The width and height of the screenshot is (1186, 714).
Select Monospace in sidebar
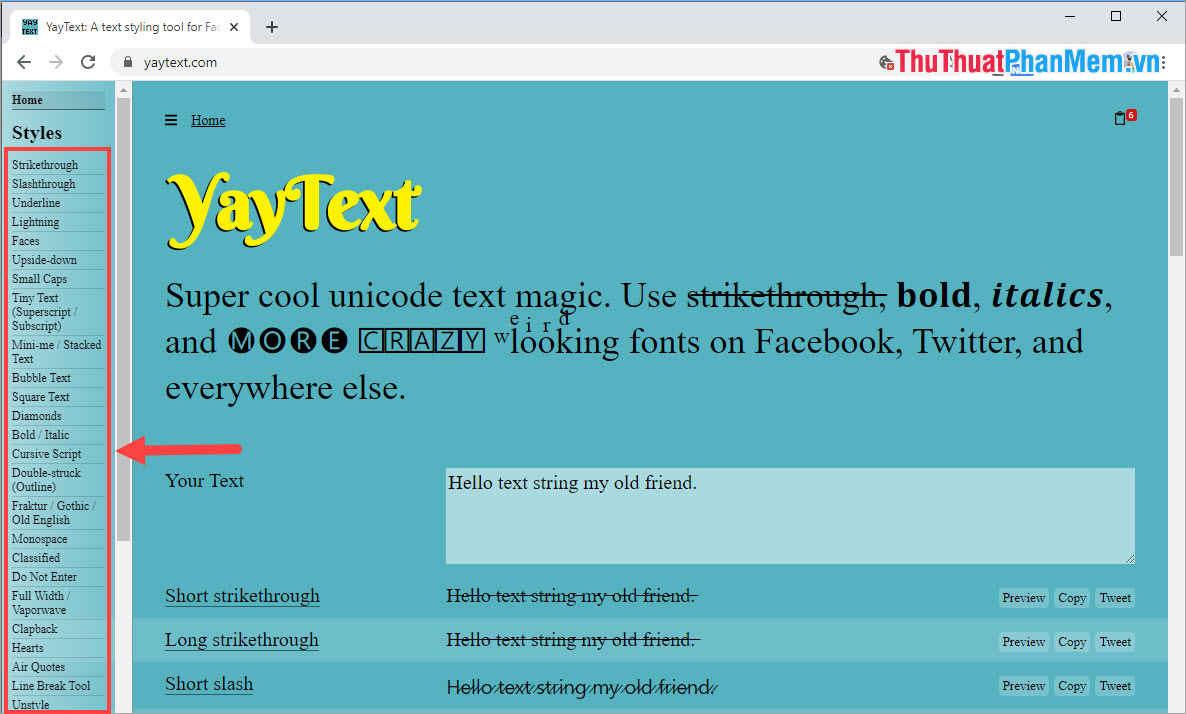click(x=39, y=539)
